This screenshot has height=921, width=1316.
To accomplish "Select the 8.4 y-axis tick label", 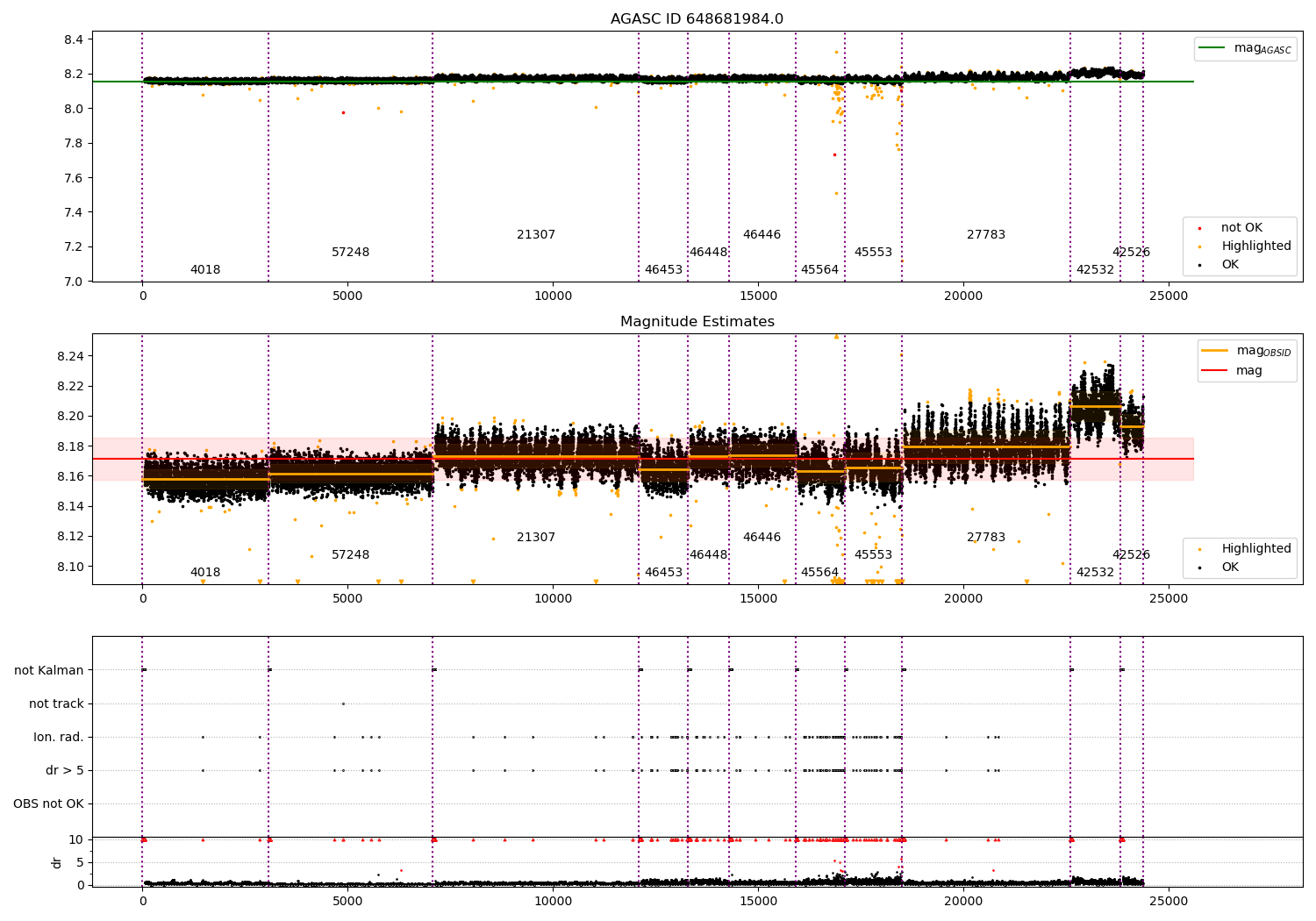I will click(x=74, y=39).
